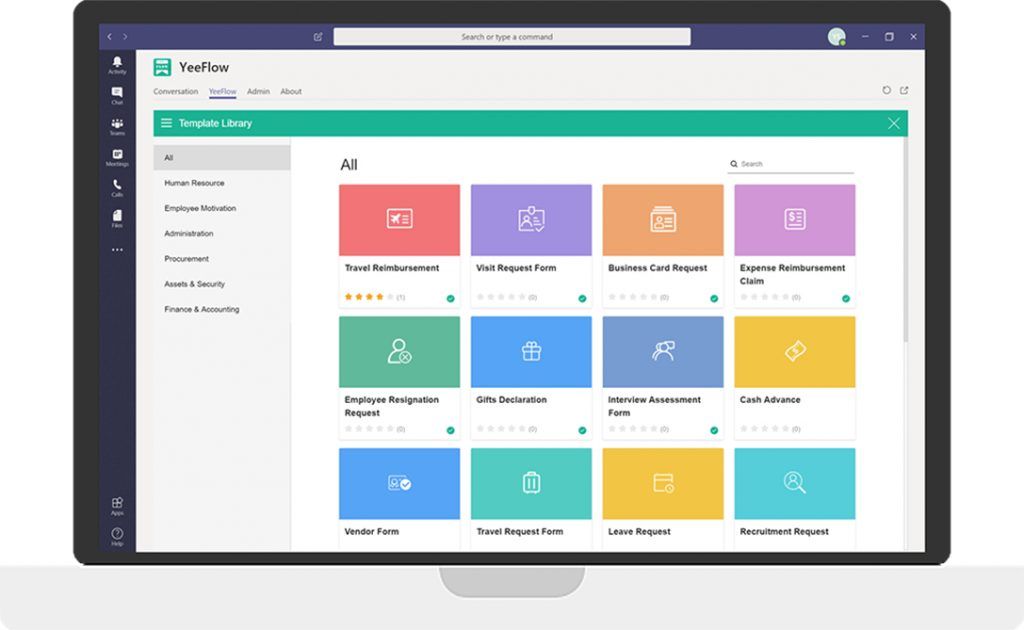Toggle the Template Library hamburger menu
This screenshot has width=1024, height=630.
coord(167,123)
